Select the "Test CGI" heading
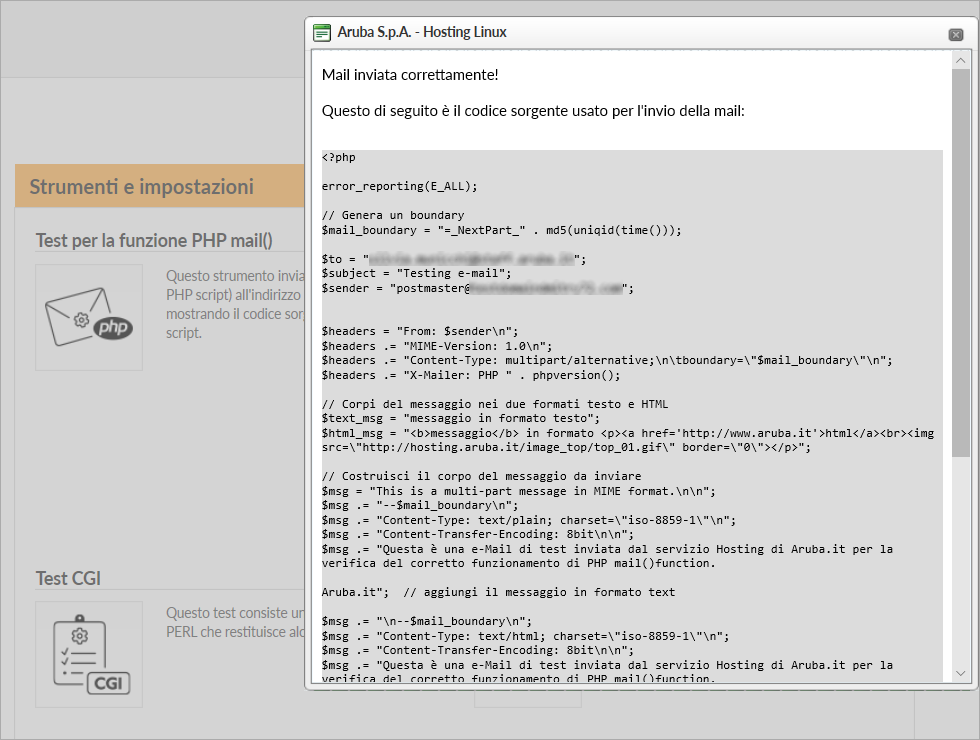Screen dimensions: 980x740 click(x=68, y=578)
